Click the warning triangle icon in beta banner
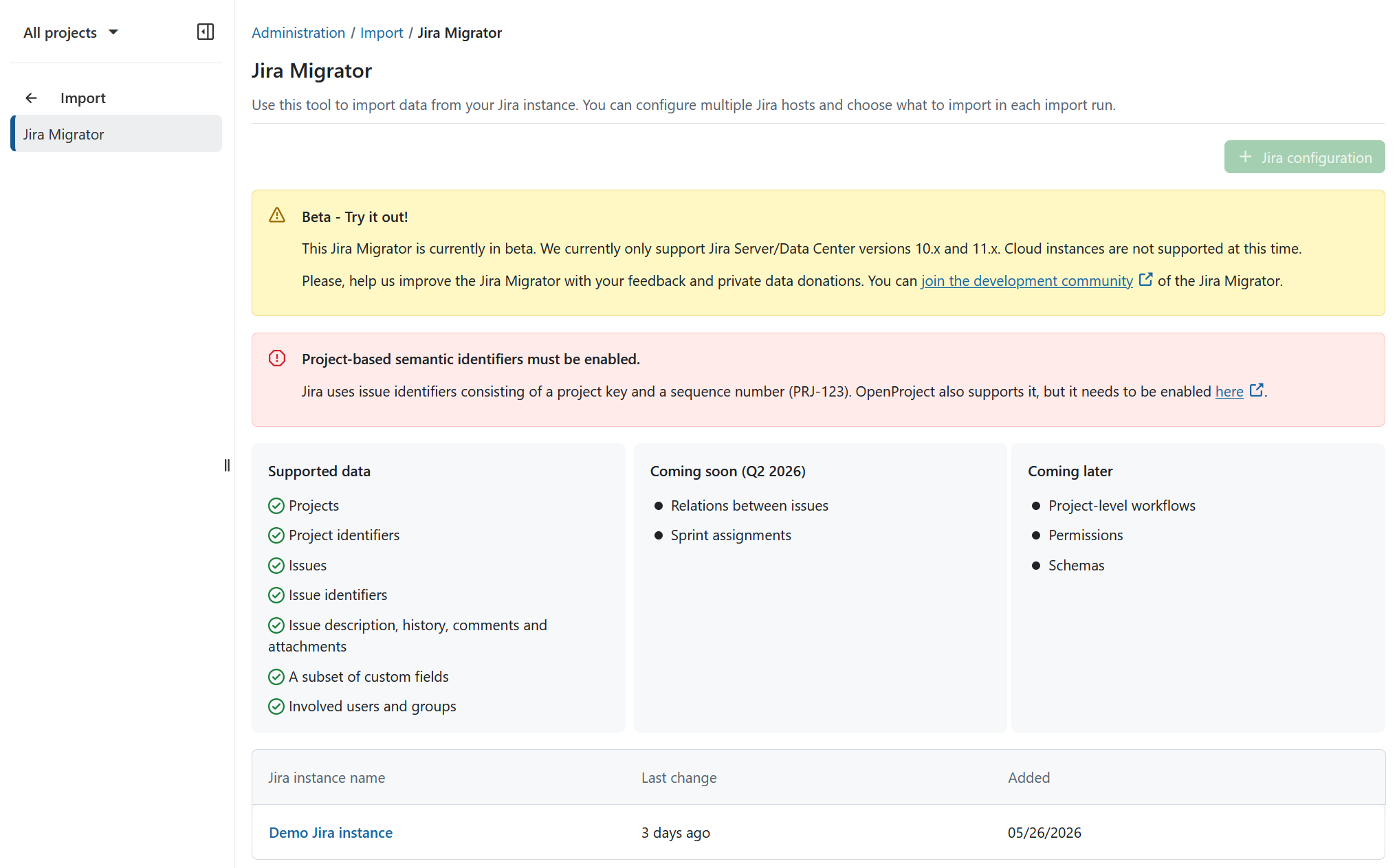 click(x=277, y=215)
